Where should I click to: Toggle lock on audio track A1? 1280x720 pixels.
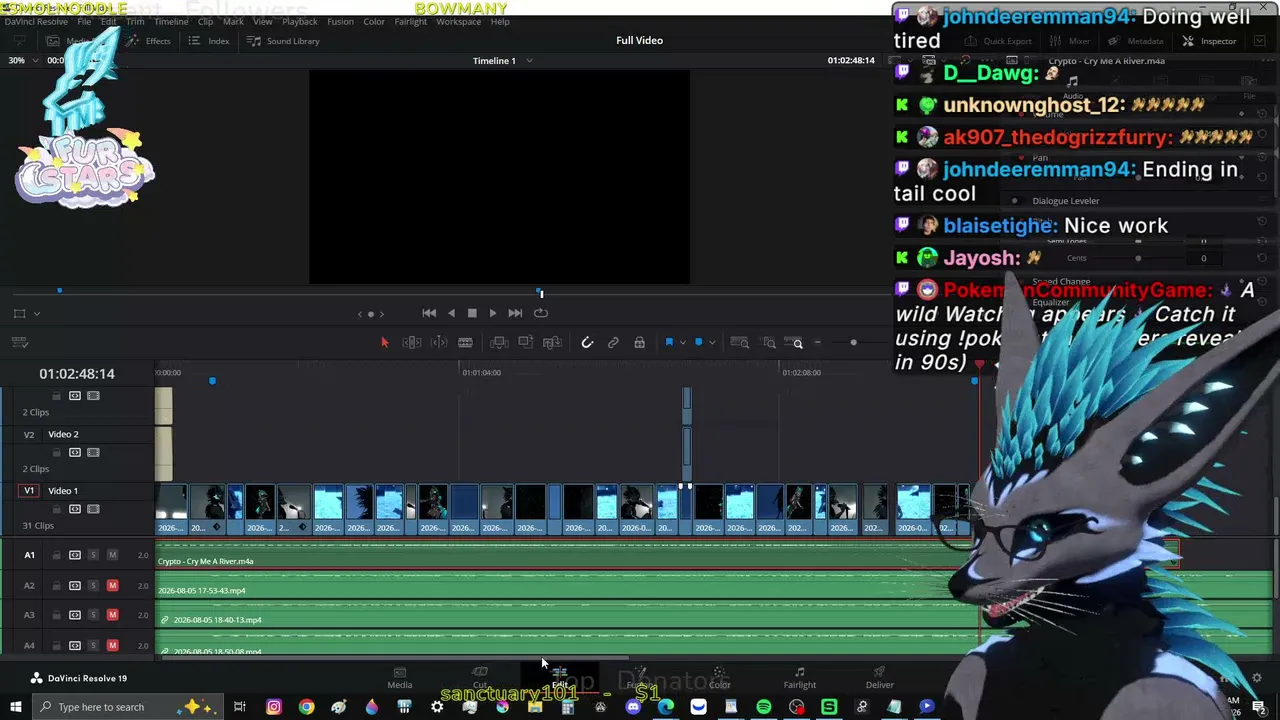[x=56, y=555]
